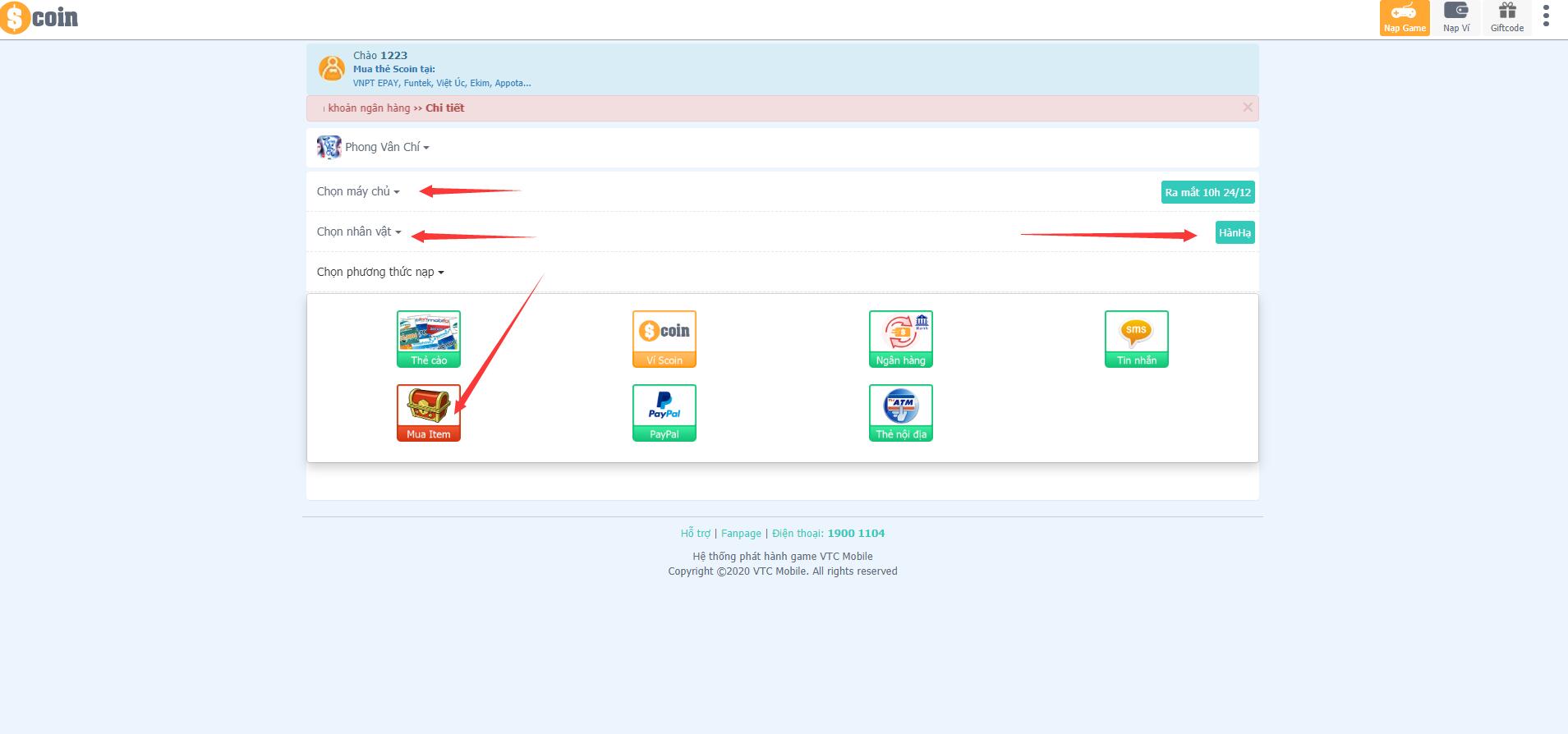Click the Ra mắt 10h 24/12 server button
The height and width of the screenshot is (734, 1568).
[x=1207, y=193]
